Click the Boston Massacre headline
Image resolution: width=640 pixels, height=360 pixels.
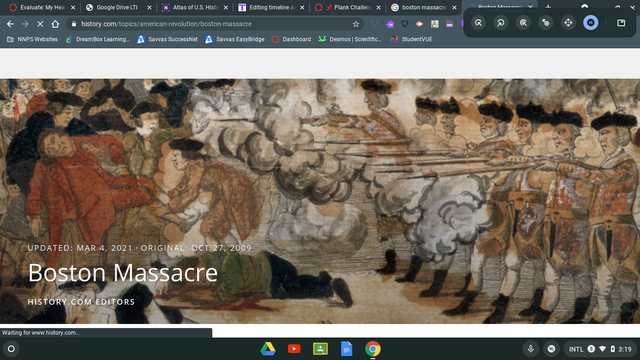click(x=122, y=273)
